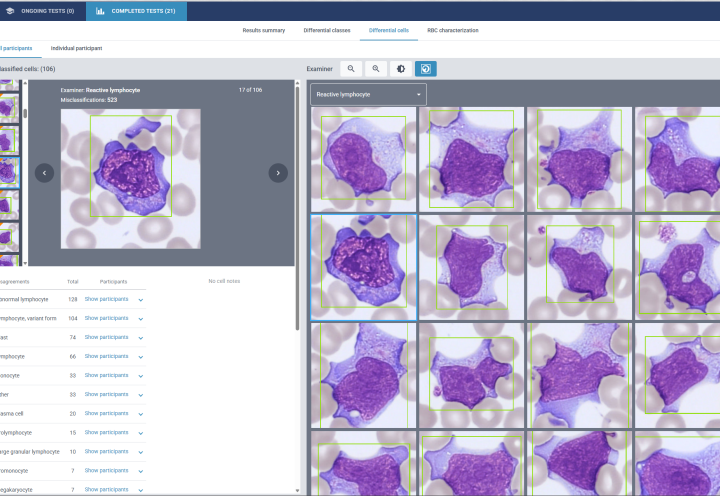Expand the Abnormal lymphocyte row chevron
This screenshot has height=496, width=720.
pos(141,300)
